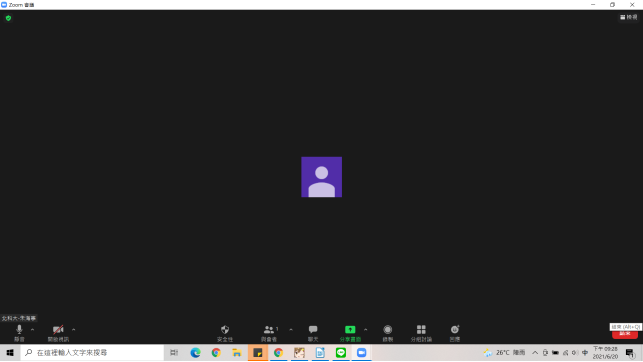The width and height of the screenshot is (643, 362).
Task: Open Breakout Rooms grid icon
Action: pos(421,333)
